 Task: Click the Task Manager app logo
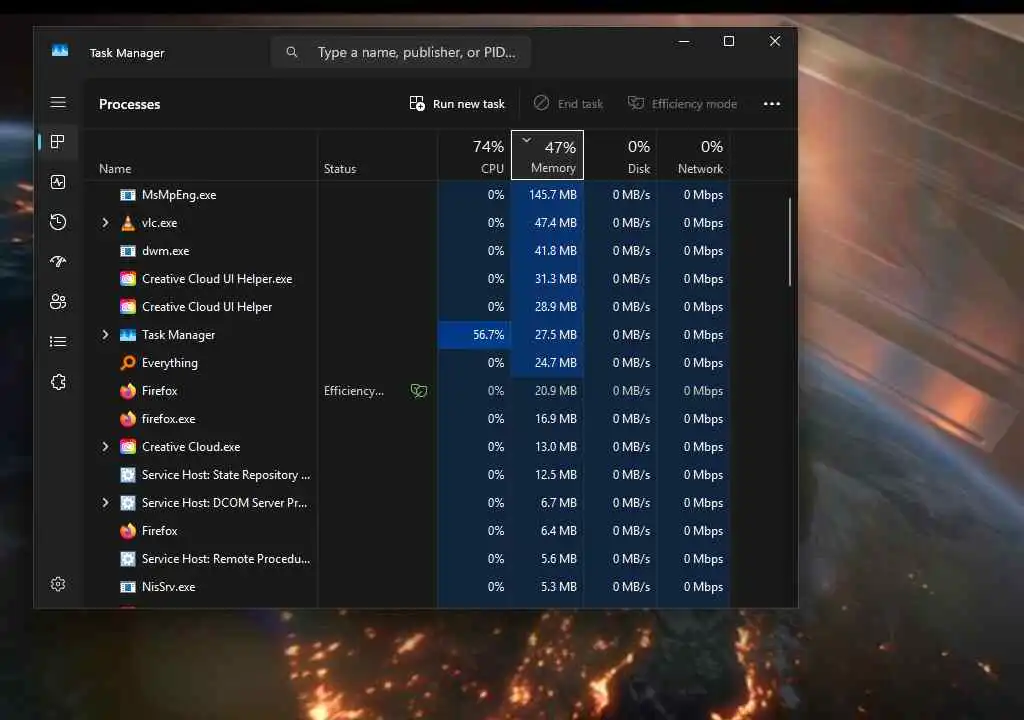(60, 51)
